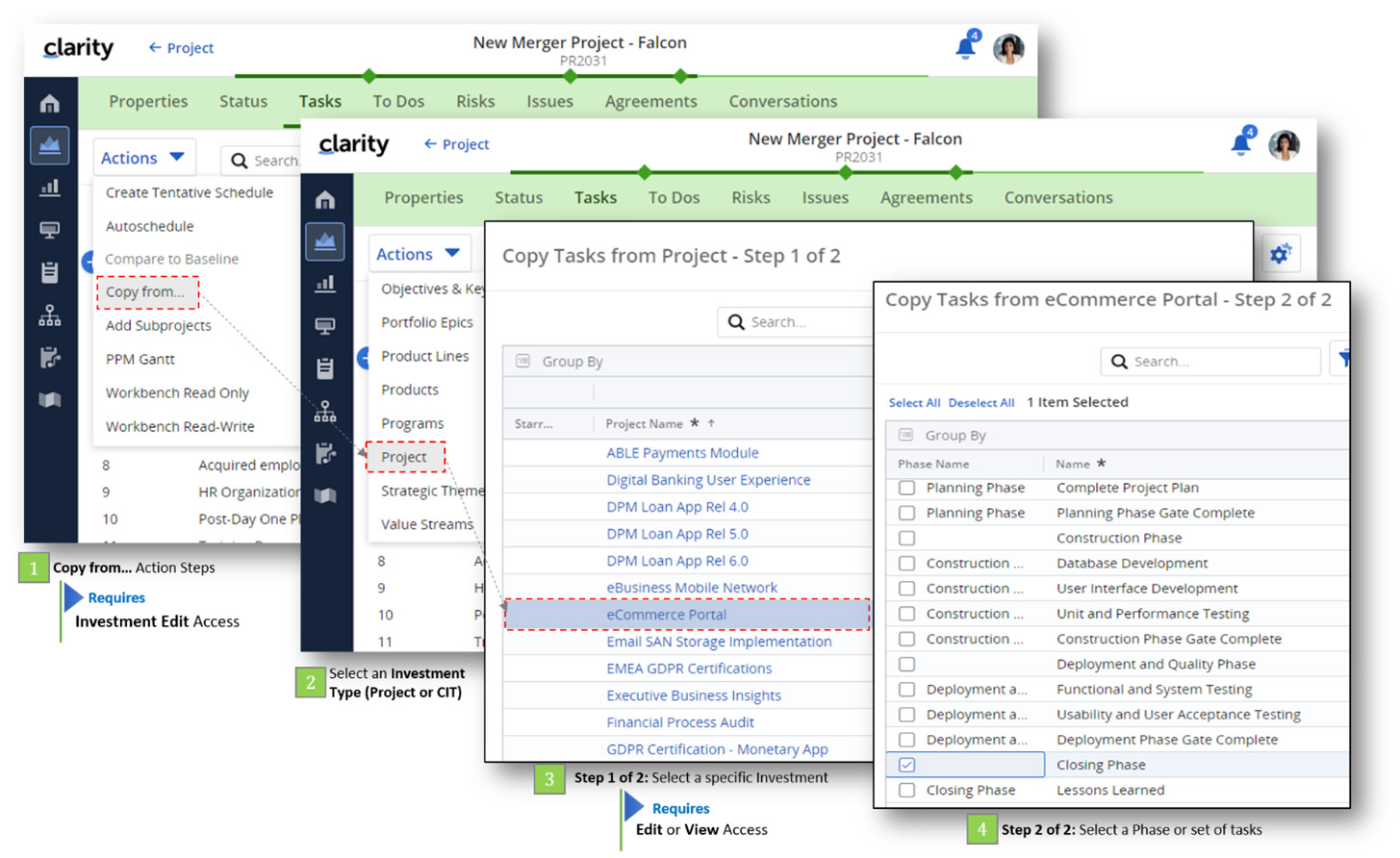Uncheck the Closing Phase checkbox

pos(906,765)
